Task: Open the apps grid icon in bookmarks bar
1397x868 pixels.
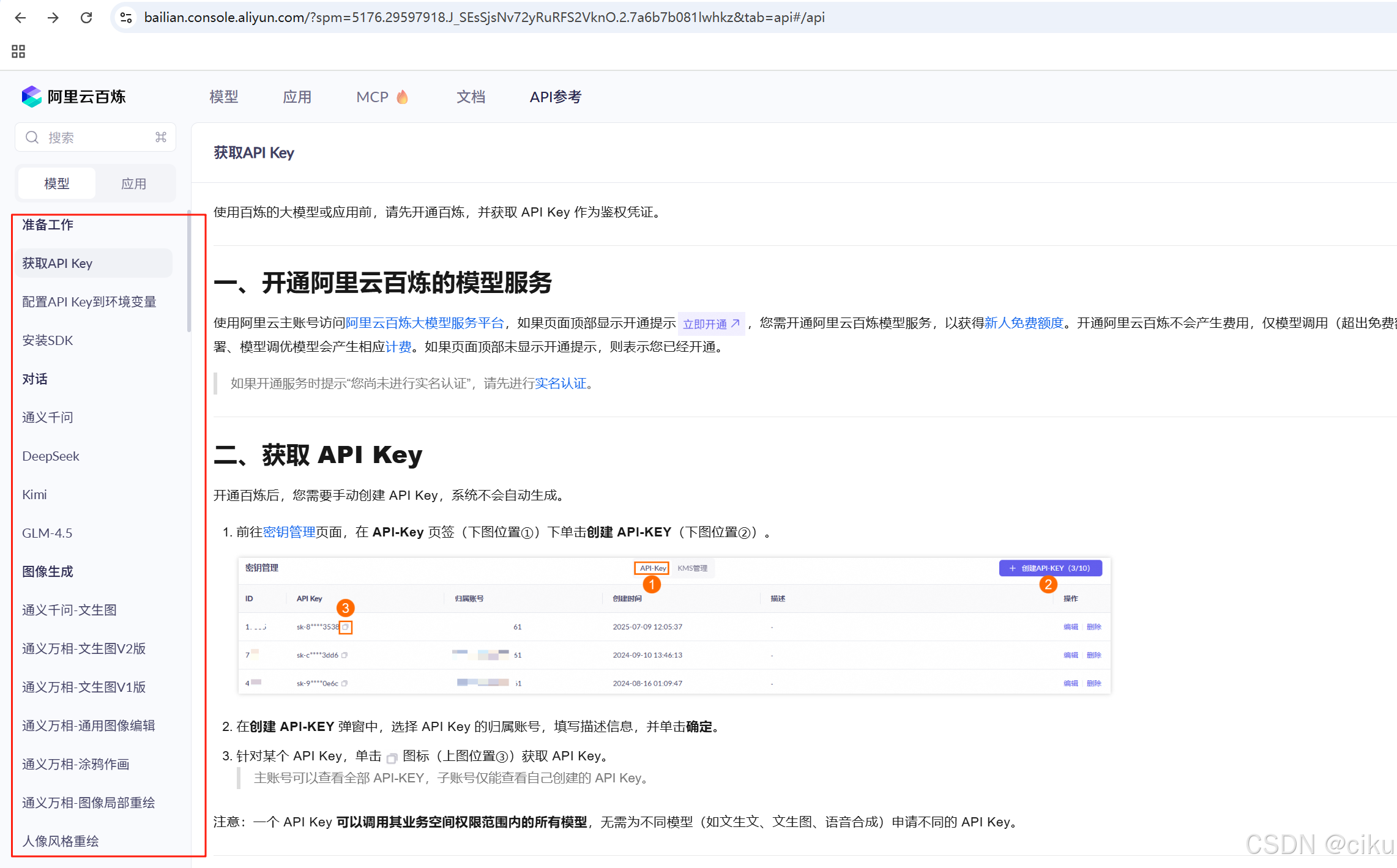Action: coord(18,51)
